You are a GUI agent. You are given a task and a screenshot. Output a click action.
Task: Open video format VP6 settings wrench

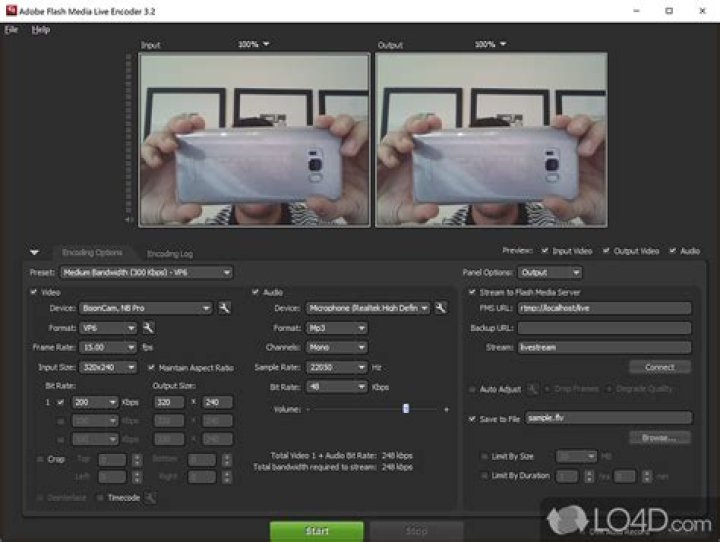[x=147, y=327]
